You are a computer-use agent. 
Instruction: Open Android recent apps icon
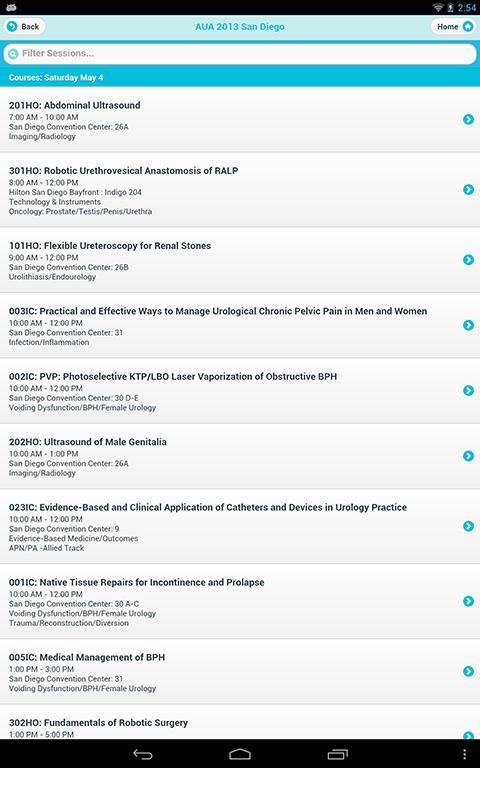tap(337, 754)
